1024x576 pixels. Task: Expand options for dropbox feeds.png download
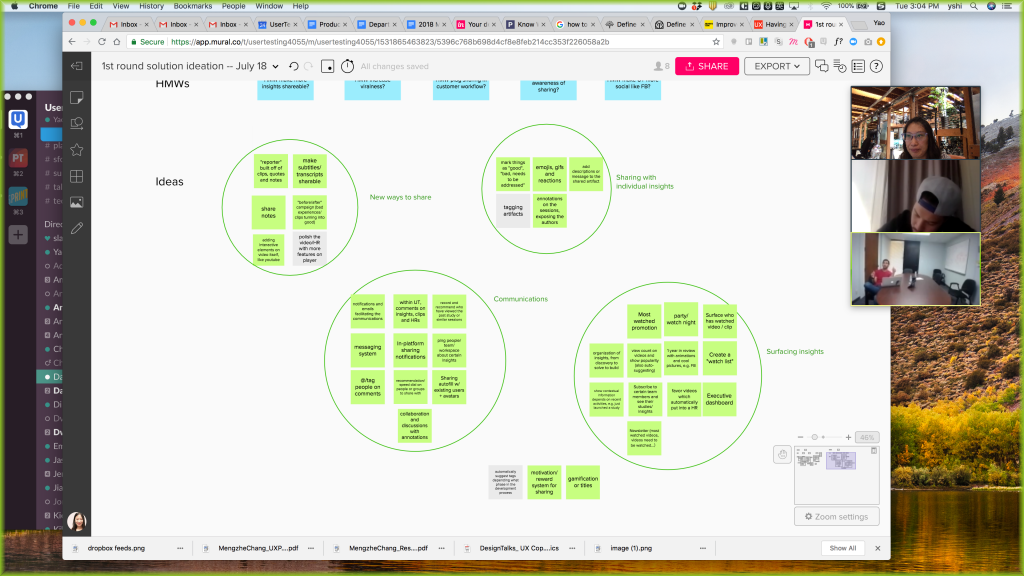click(180, 549)
